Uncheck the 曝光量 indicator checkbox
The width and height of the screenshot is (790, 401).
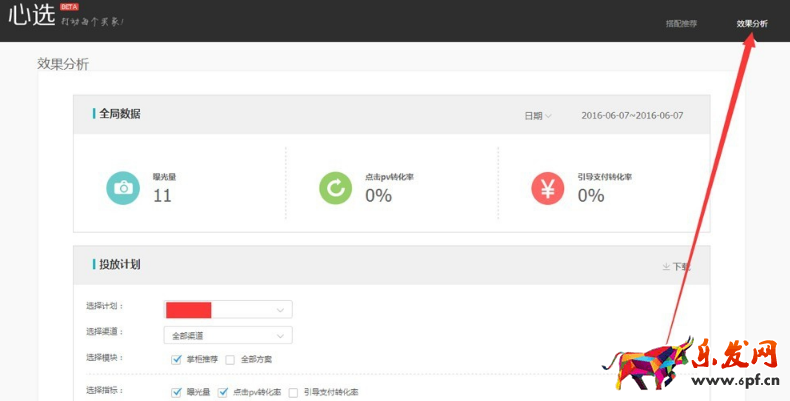point(176,392)
